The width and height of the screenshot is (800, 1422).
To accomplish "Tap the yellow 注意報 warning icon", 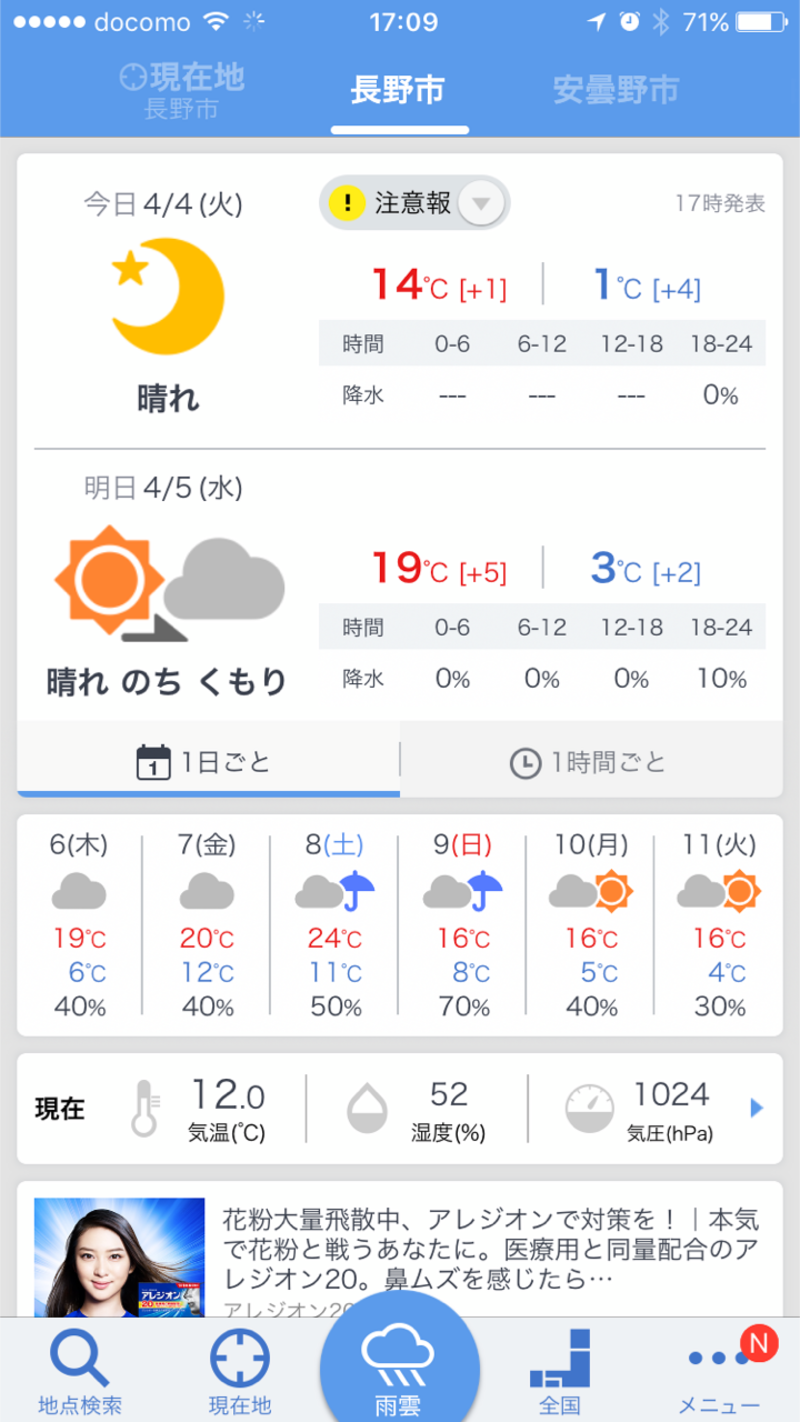I will (x=347, y=203).
